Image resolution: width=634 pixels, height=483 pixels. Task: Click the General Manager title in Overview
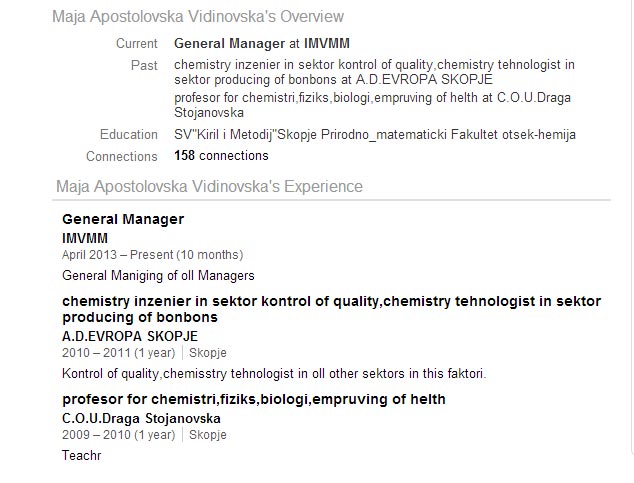point(229,43)
